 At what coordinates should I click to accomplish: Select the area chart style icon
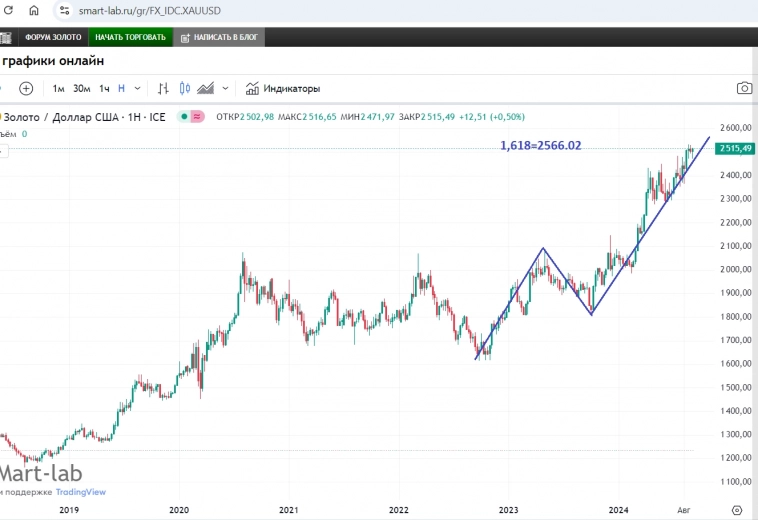207,88
